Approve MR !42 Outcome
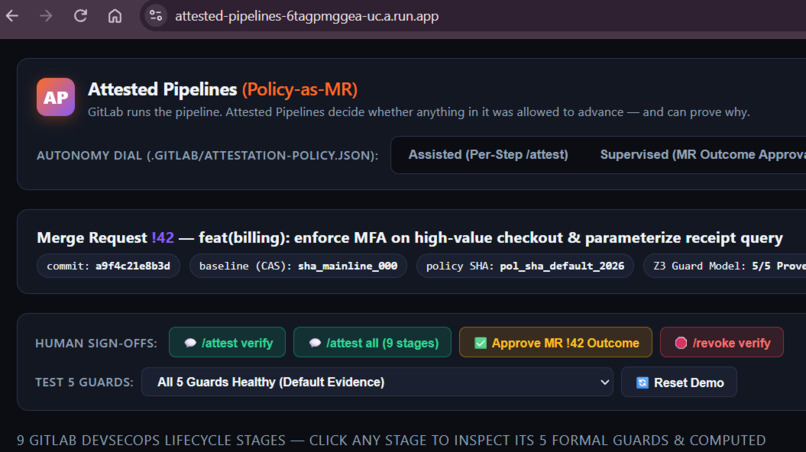806x452 pixels. 556,342
